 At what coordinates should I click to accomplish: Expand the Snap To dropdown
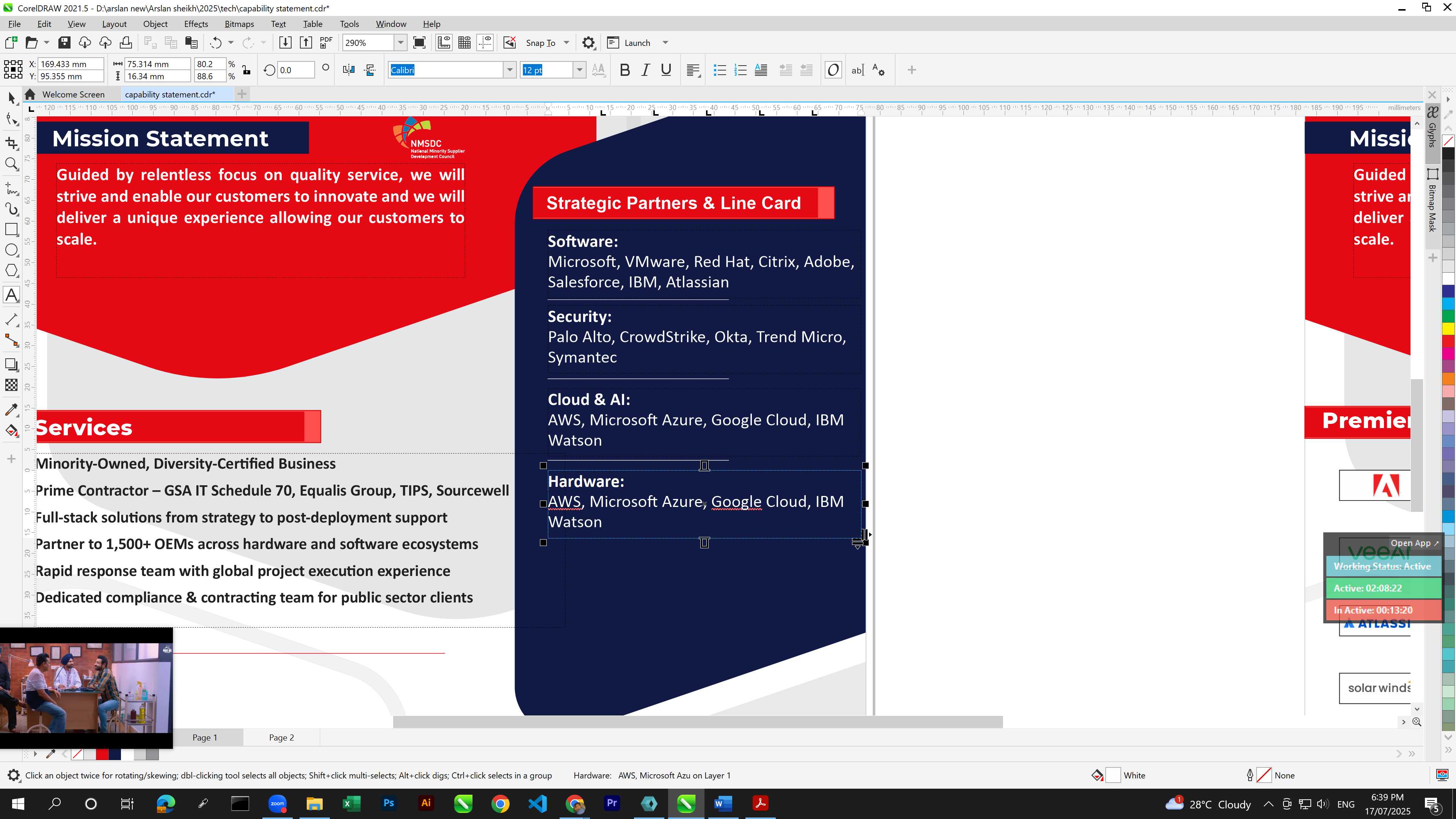point(566,42)
